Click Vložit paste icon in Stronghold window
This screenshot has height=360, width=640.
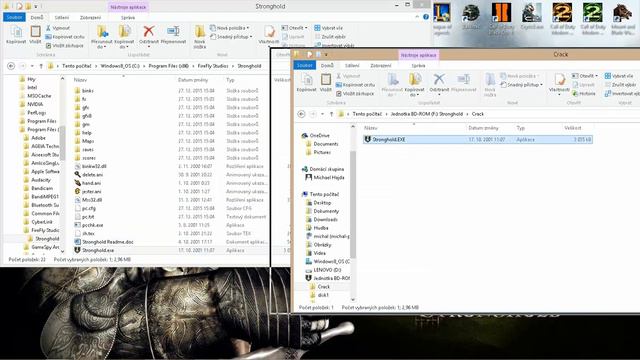click(x=35, y=34)
